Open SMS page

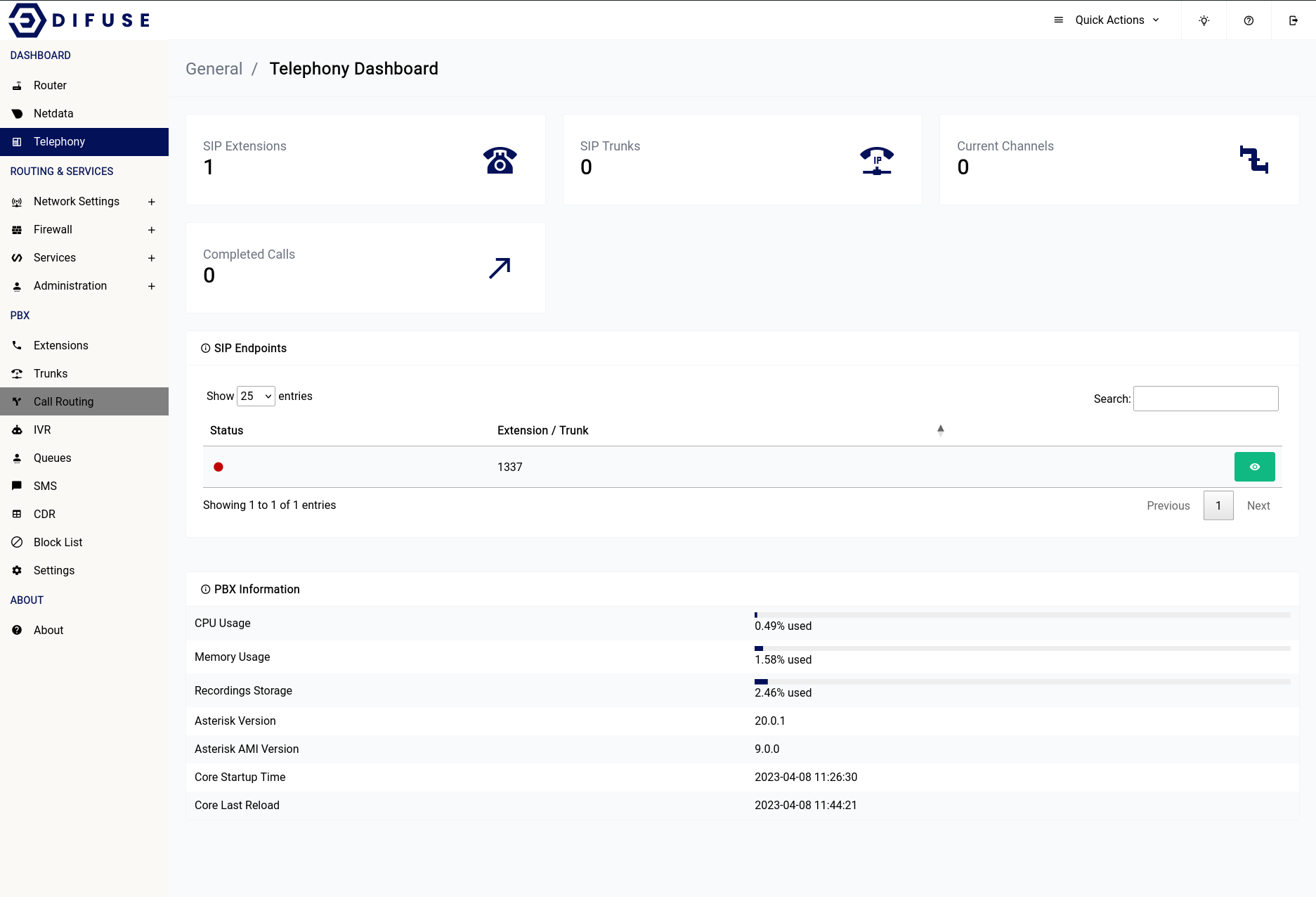(84, 486)
